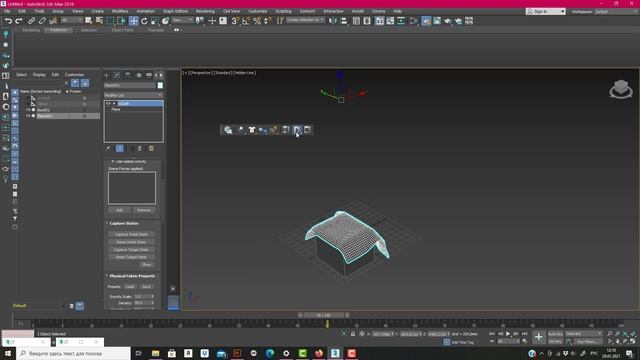Open the Sign In dropdown
640x360 pixels.
click(546, 11)
